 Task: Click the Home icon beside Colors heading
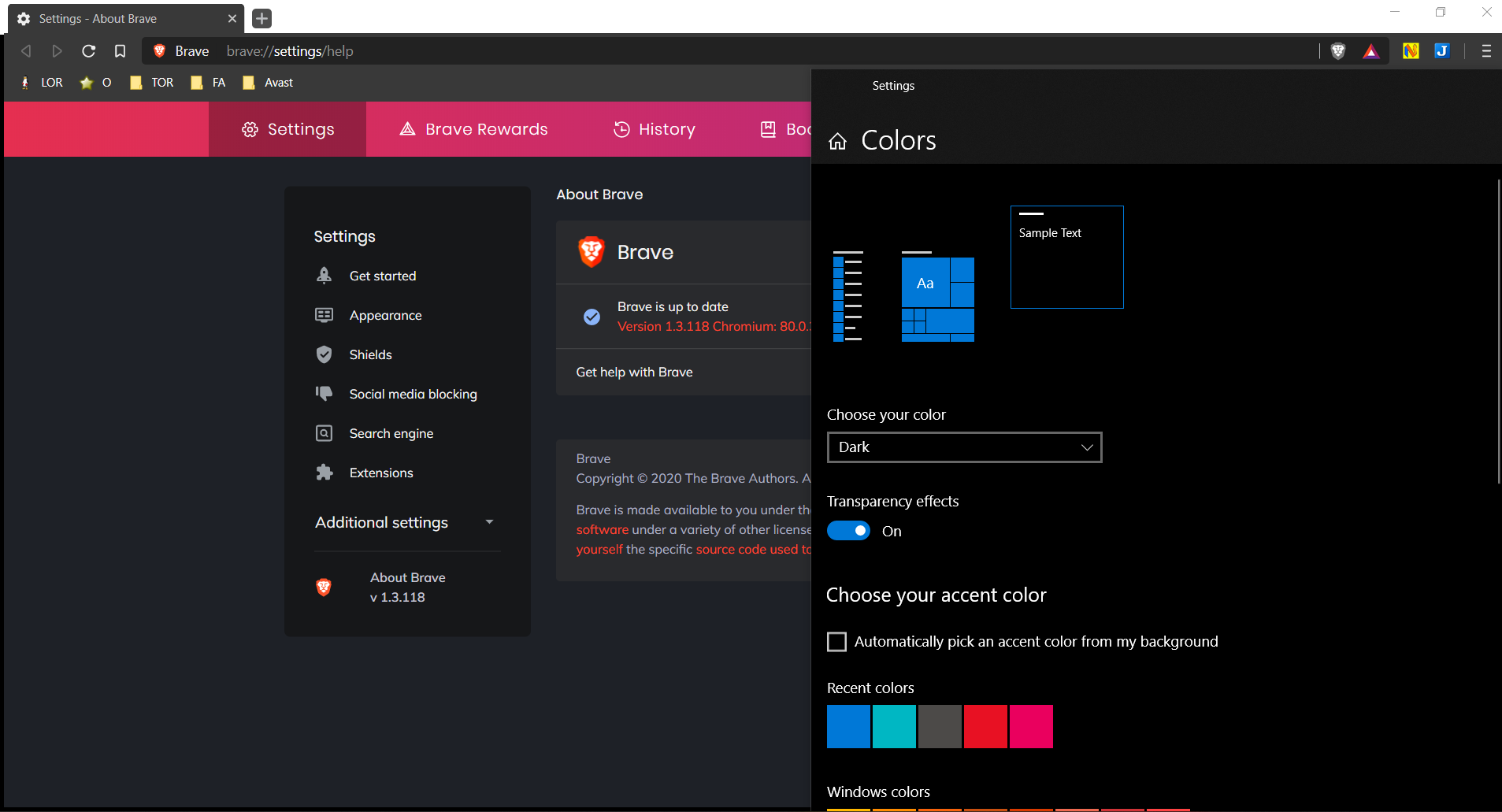pyautogui.click(x=837, y=141)
